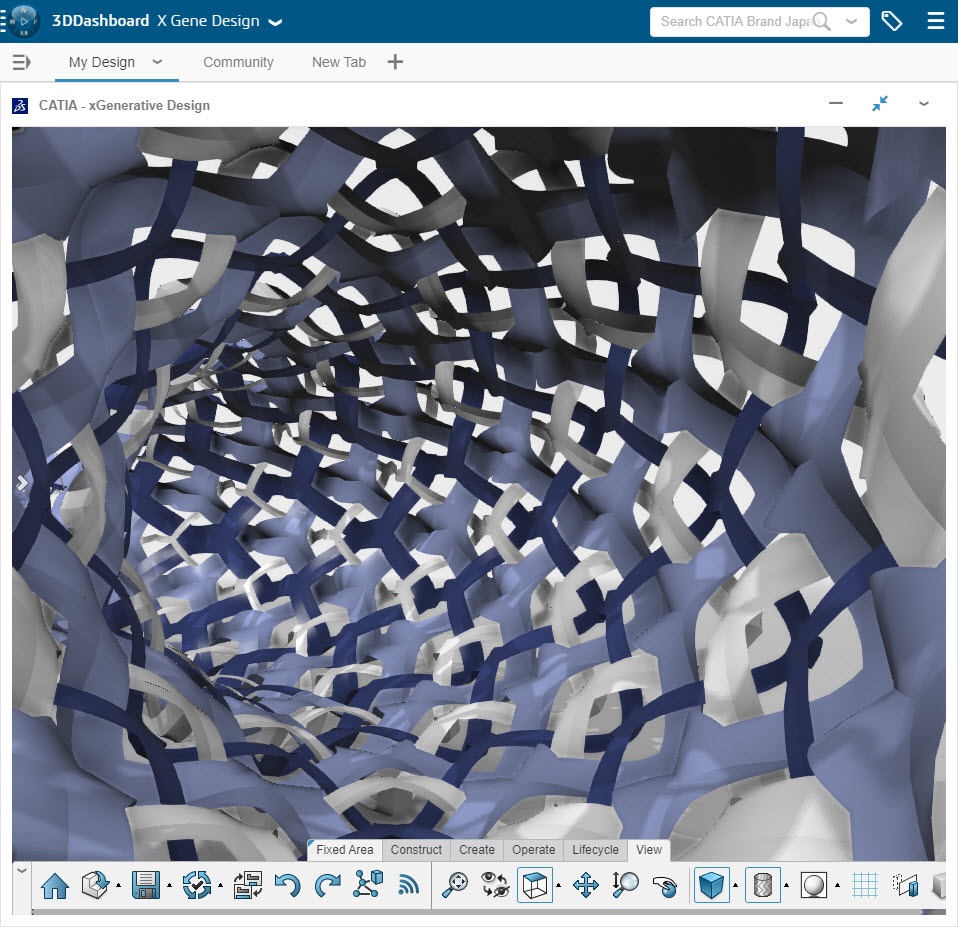Open the dropdown beside the Save icon
Viewport: 958px width, 927px height.
pos(169,885)
